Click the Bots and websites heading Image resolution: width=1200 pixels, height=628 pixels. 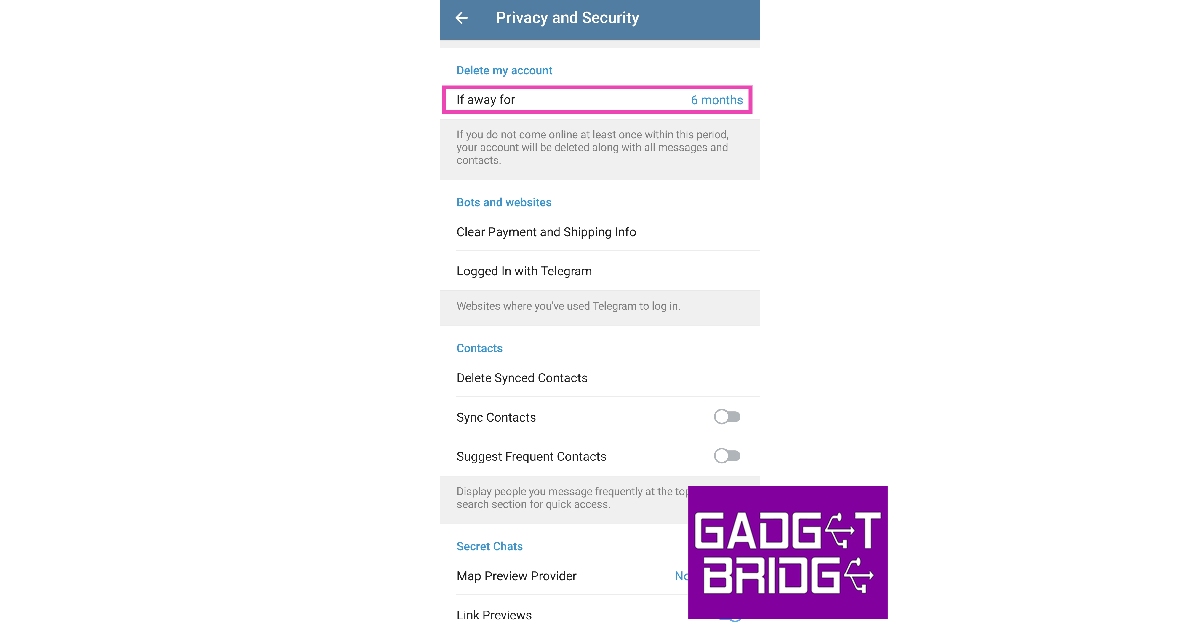504,202
